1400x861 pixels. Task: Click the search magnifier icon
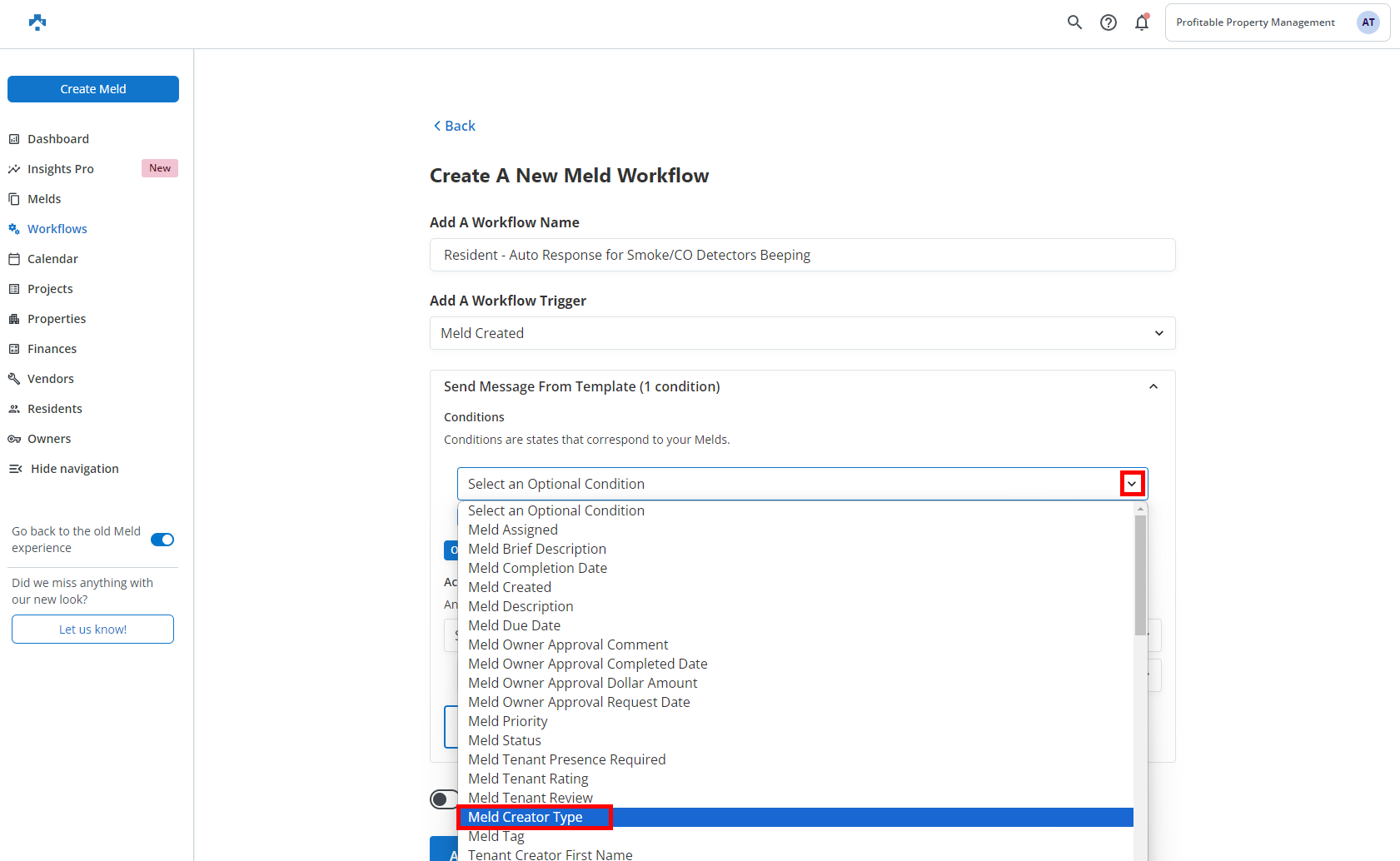[x=1074, y=22]
